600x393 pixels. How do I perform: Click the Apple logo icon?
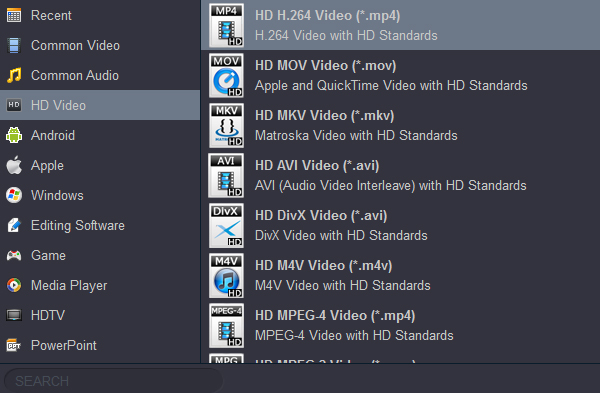[x=14, y=165]
